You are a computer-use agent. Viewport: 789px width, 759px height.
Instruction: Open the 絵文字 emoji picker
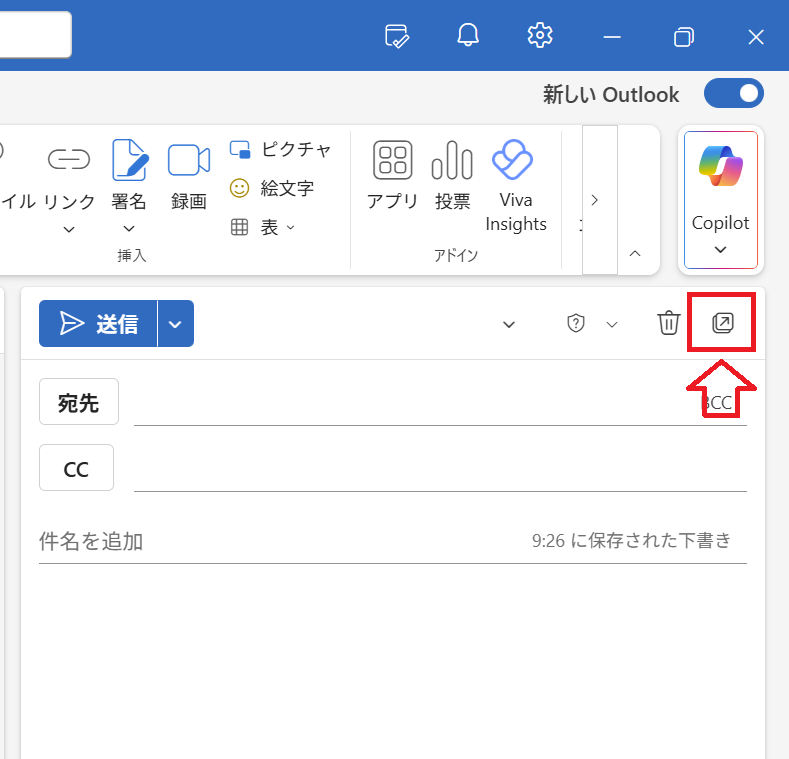(272, 188)
